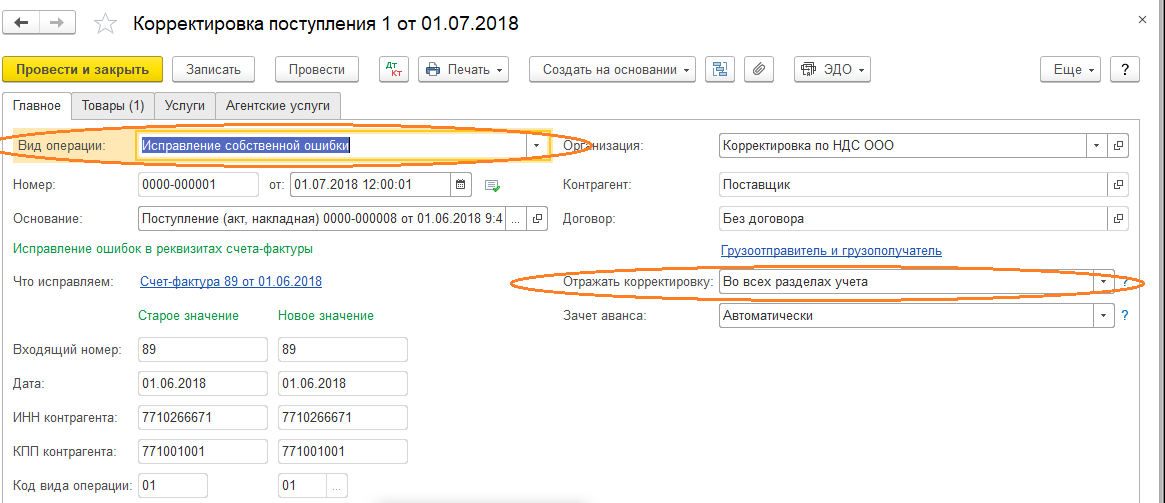Click the Старое значение column heading
This screenshot has width=1165, height=503.
pos(188,316)
